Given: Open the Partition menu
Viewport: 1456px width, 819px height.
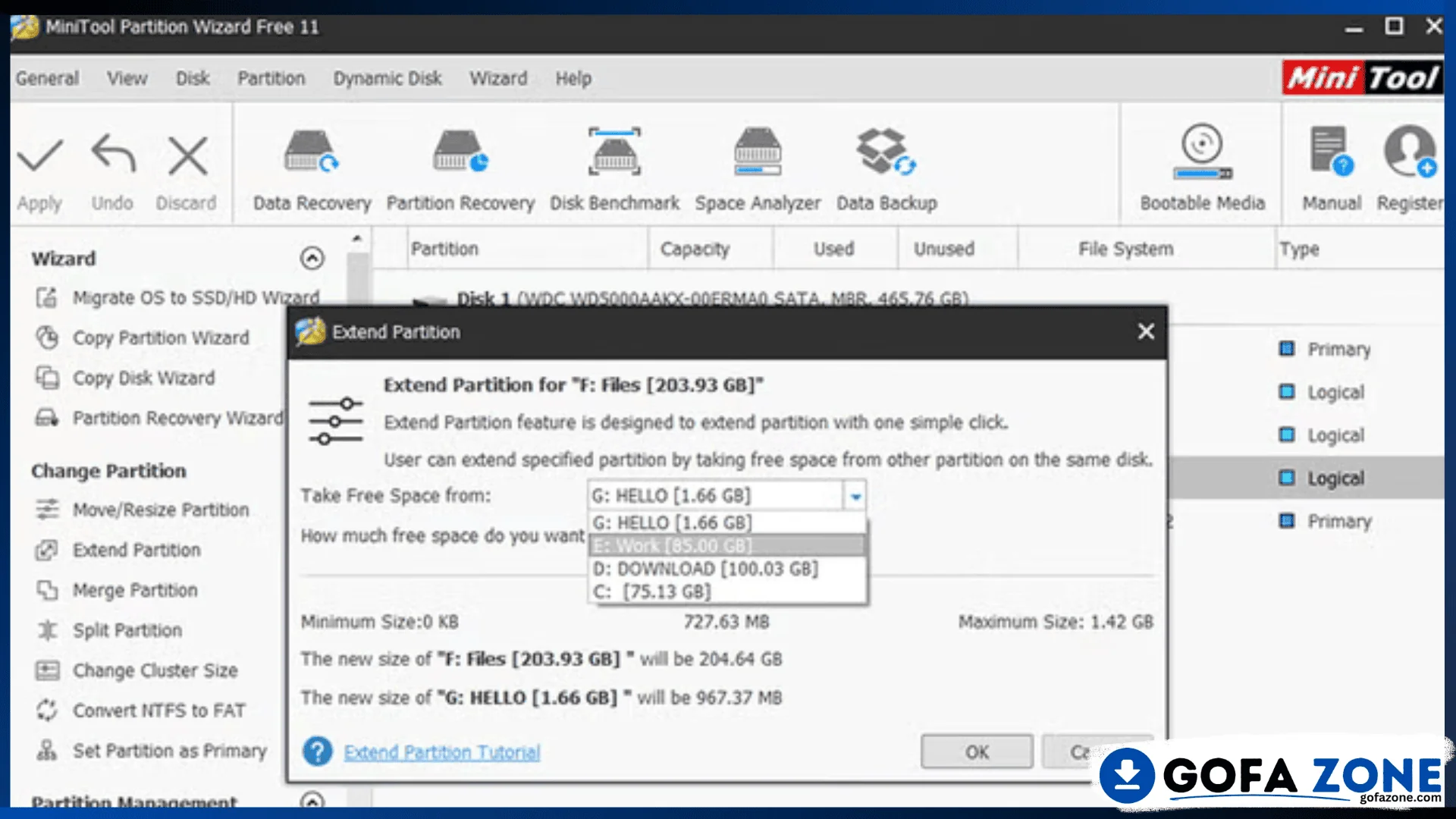Looking at the screenshot, I should (x=271, y=78).
